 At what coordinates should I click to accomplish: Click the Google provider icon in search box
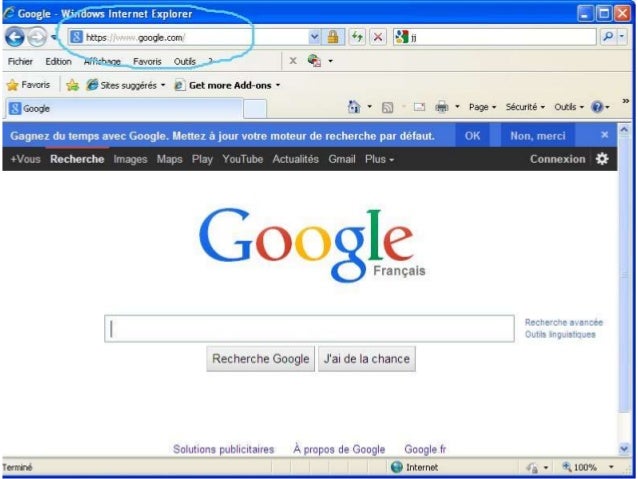(x=402, y=37)
